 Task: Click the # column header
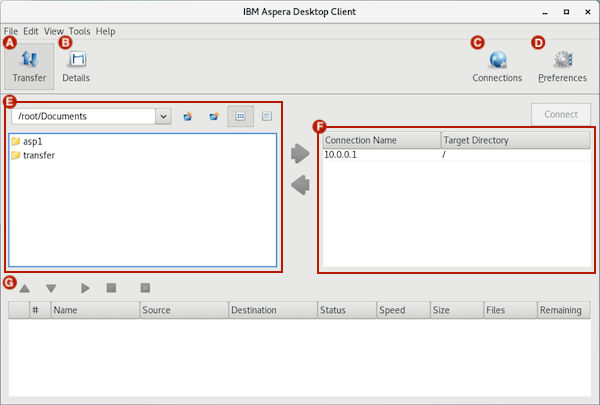(40, 310)
